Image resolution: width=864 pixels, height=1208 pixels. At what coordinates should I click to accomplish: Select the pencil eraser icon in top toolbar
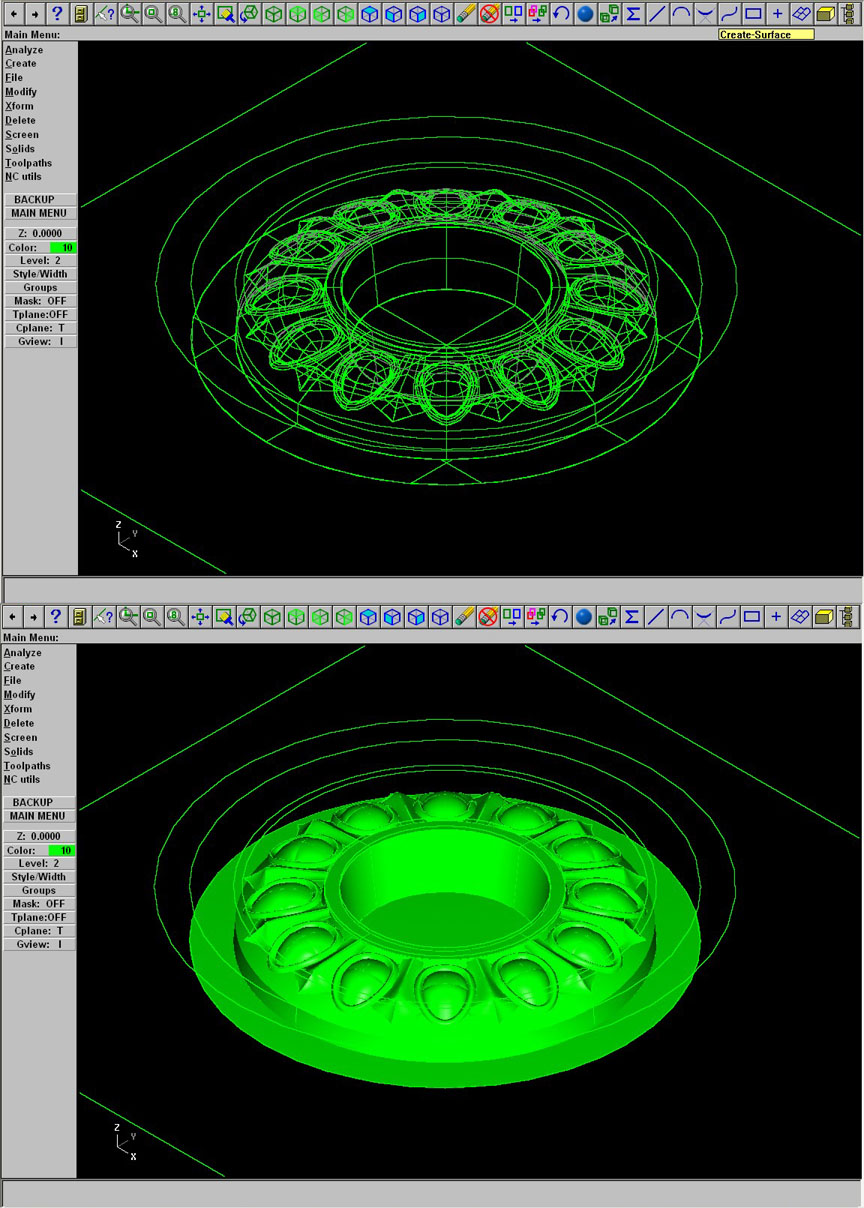tap(465, 14)
